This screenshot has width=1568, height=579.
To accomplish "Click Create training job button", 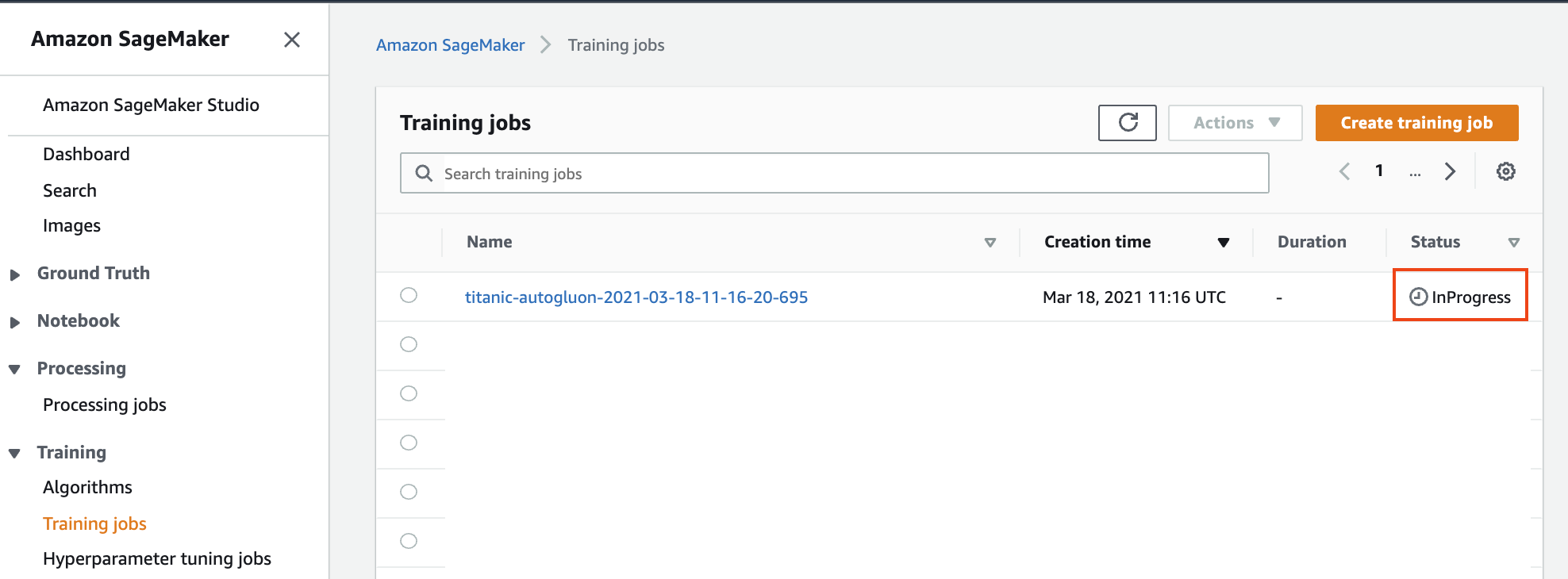I will click(1416, 123).
